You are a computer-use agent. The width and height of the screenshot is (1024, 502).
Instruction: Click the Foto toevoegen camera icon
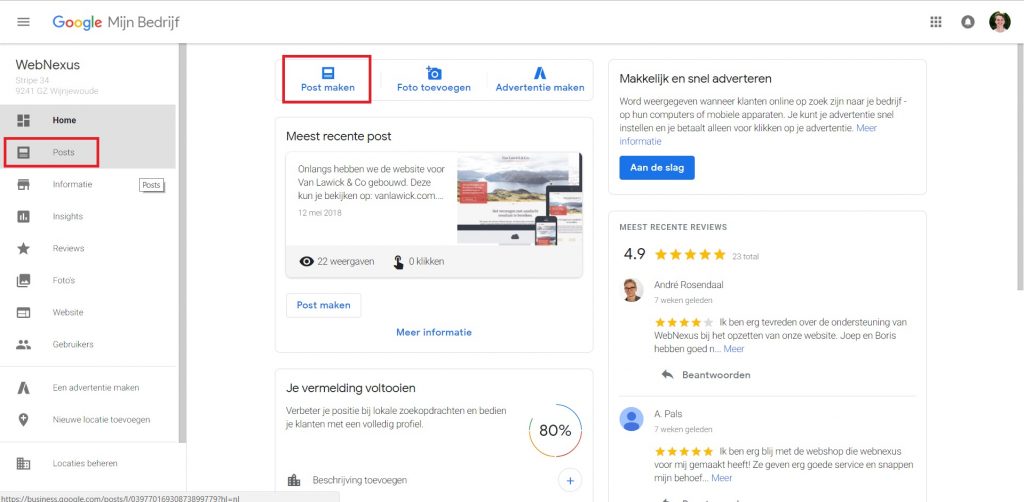(434, 72)
